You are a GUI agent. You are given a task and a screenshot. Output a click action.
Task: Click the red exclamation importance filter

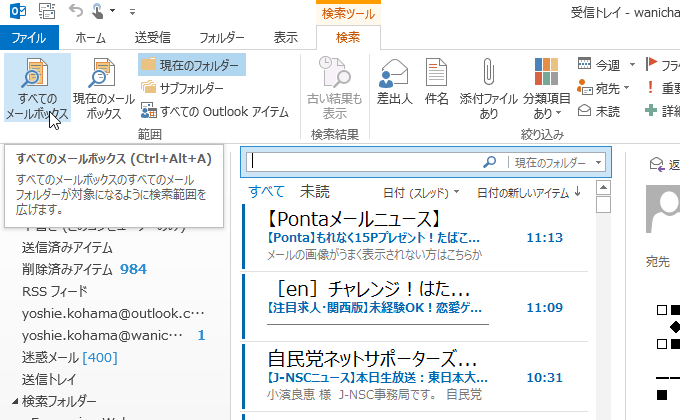pos(650,87)
